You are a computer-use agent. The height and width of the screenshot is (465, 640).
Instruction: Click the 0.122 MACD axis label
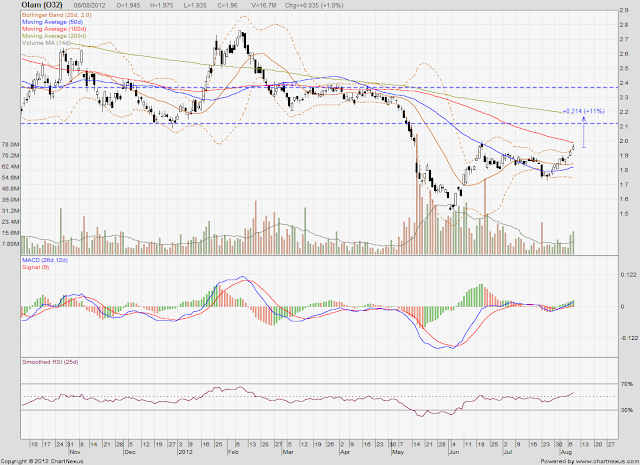[x=629, y=275]
